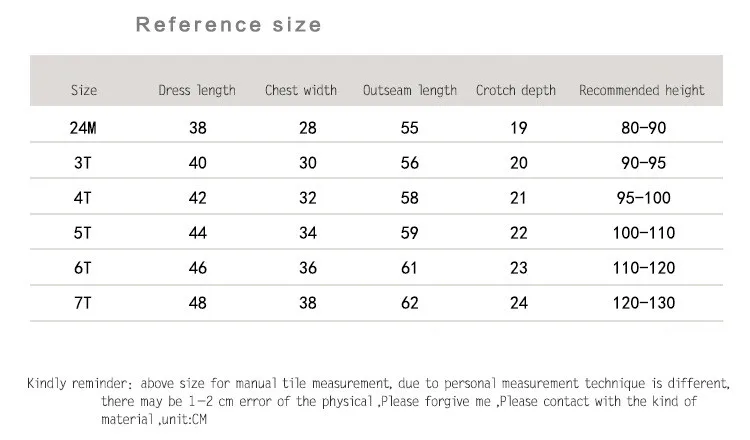Click the 4T outseam length value 58
The image size is (750, 440).
click(409, 198)
